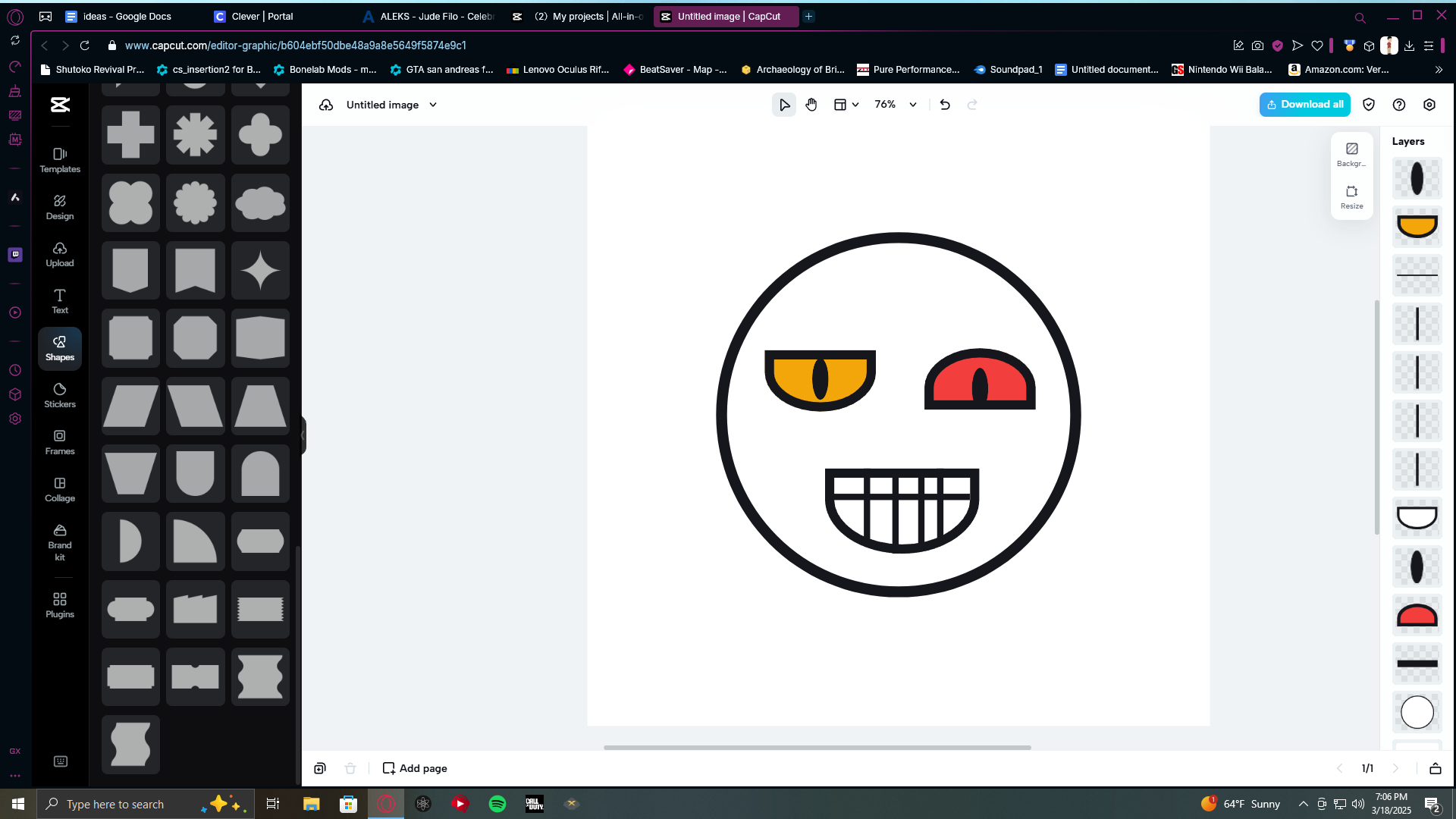Insert the parallelogram shape
Image resolution: width=1456 pixels, height=819 pixels.
tap(130, 406)
